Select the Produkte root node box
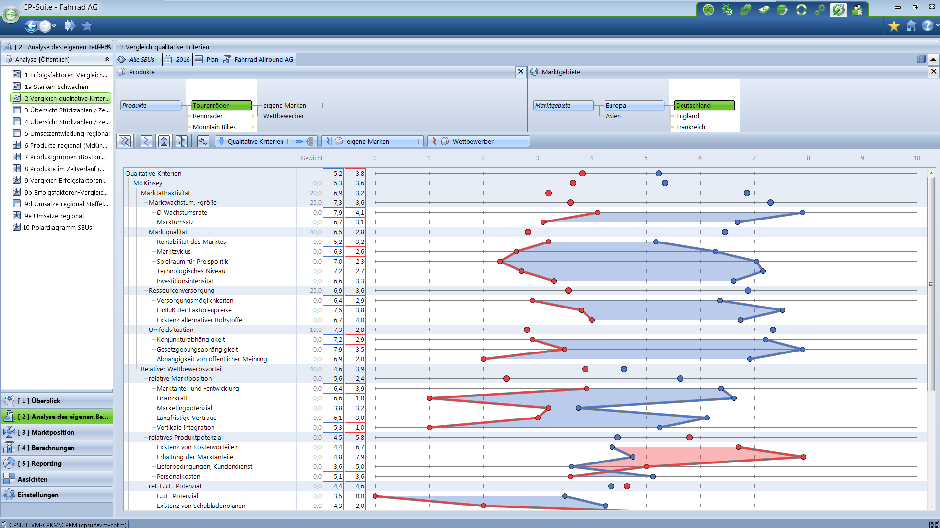Viewport: 940px width, 528px height. pyautogui.click(x=150, y=105)
